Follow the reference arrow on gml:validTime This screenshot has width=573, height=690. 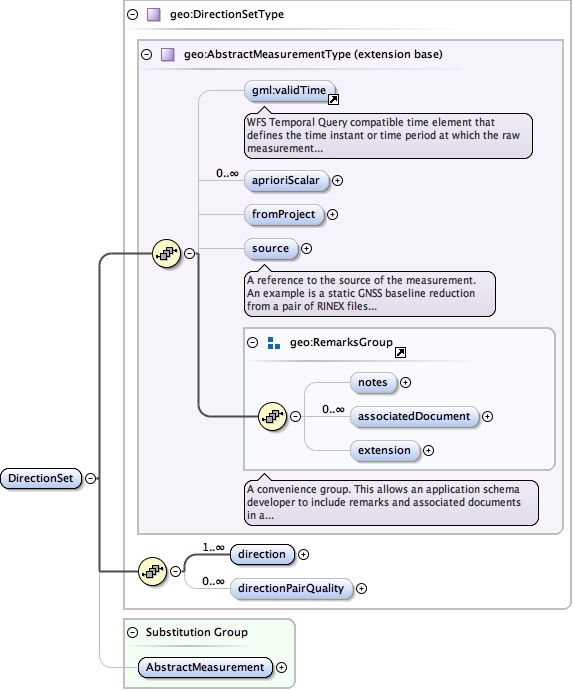334,100
